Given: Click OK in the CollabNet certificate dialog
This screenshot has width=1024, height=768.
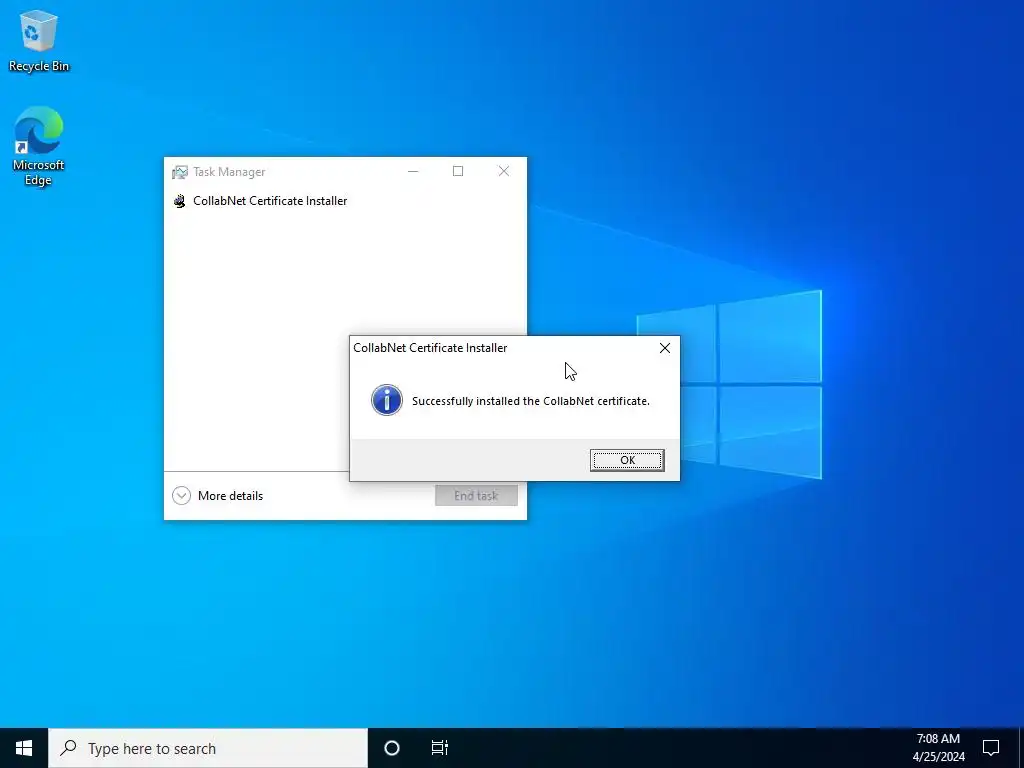Looking at the screenshot, I should coord(627,460).
